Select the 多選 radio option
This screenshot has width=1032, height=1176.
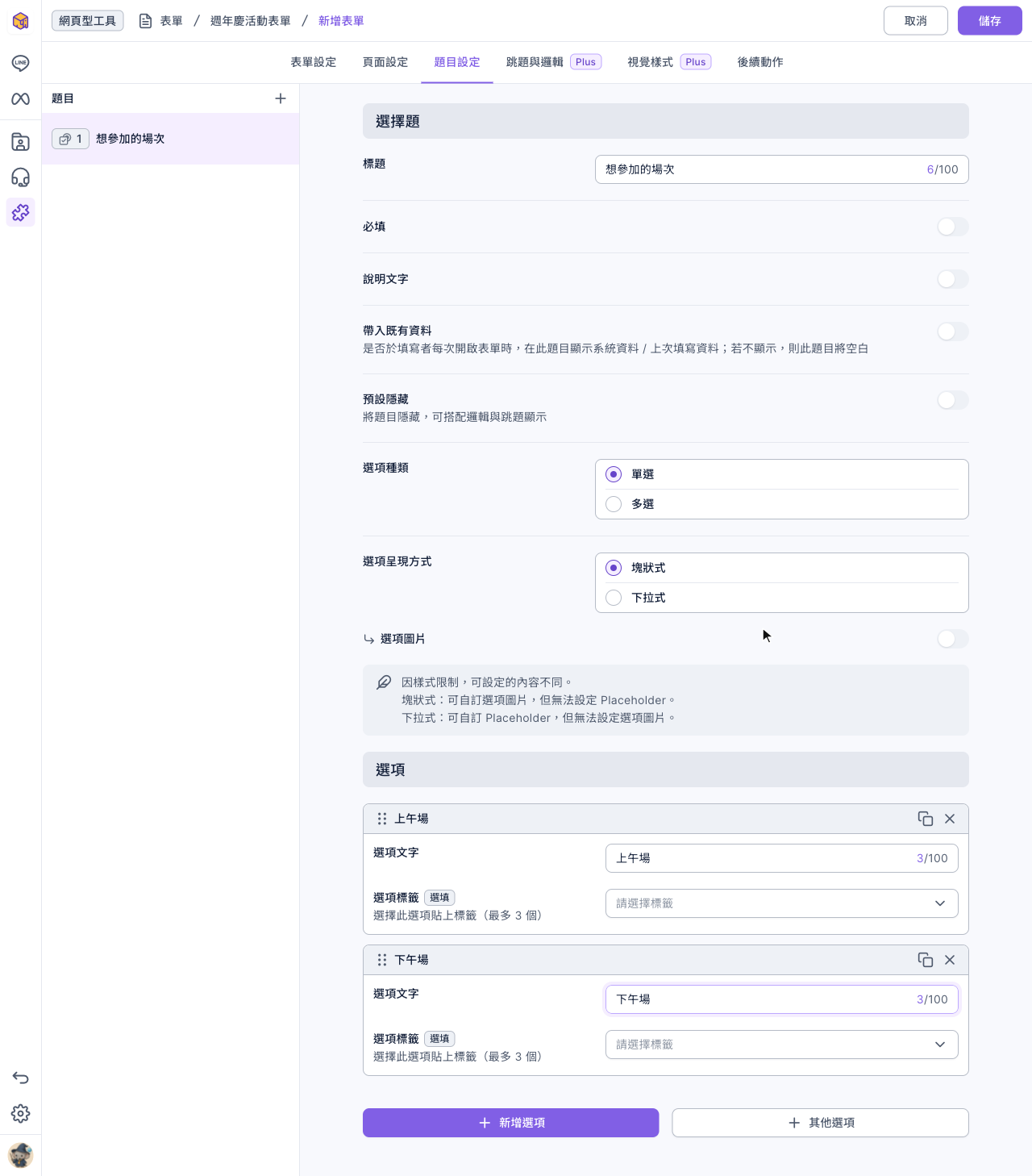[x=614, y=504]
